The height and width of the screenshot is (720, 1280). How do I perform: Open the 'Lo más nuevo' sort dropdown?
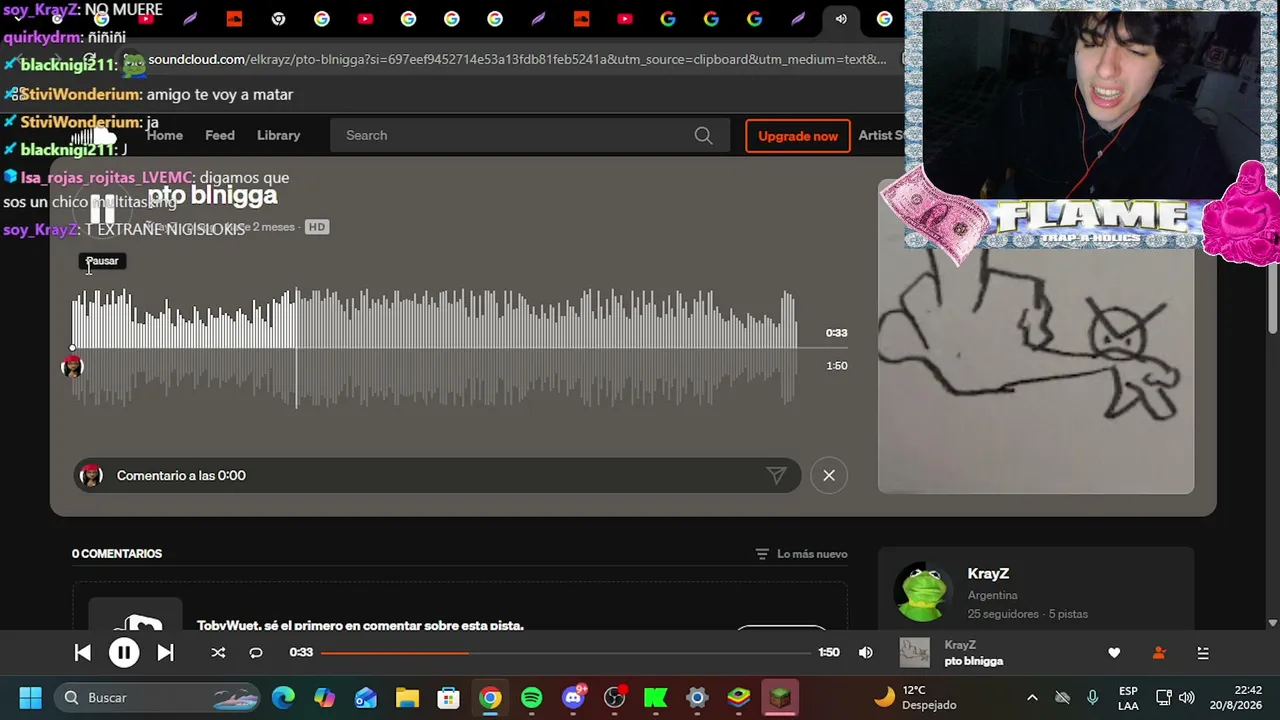tap(801, 554)
